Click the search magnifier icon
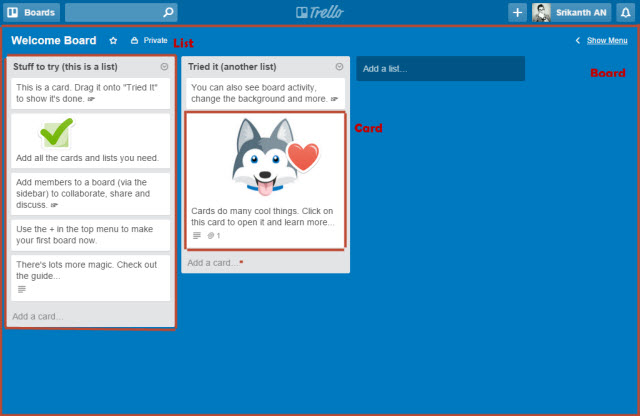640x416 pixels. pyautogui.click(x=168, y=12)
